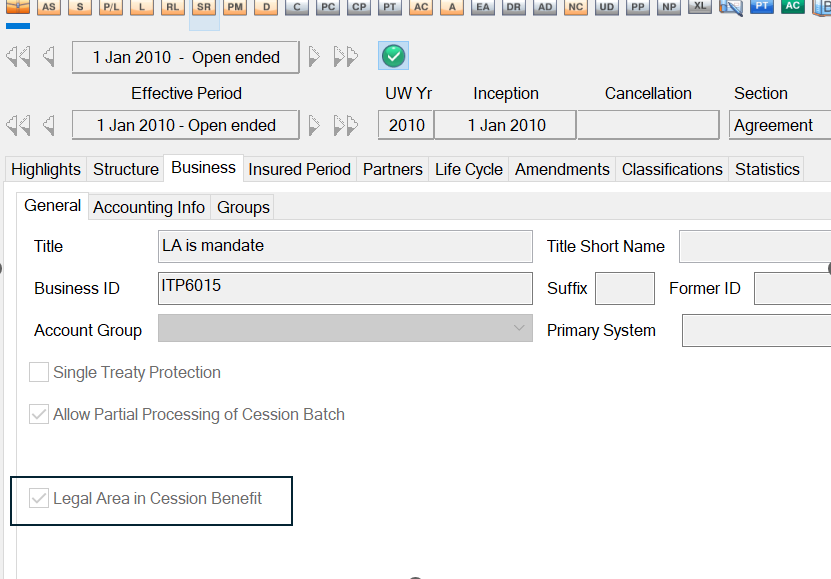Viewport: 831px width, 579px height.
Task: Click the Title Short Name input field
Action: pos(754,246)
